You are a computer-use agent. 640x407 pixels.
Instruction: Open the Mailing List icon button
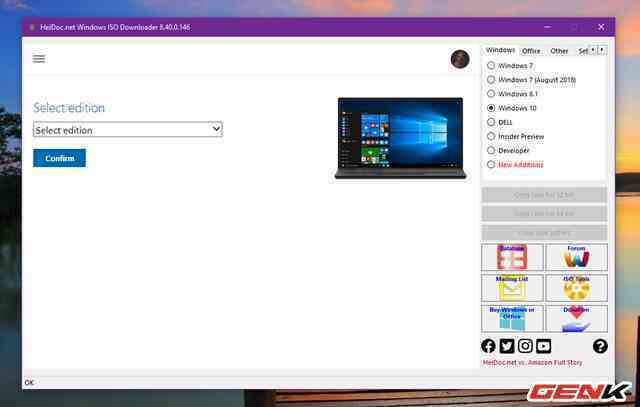[512, 288]
